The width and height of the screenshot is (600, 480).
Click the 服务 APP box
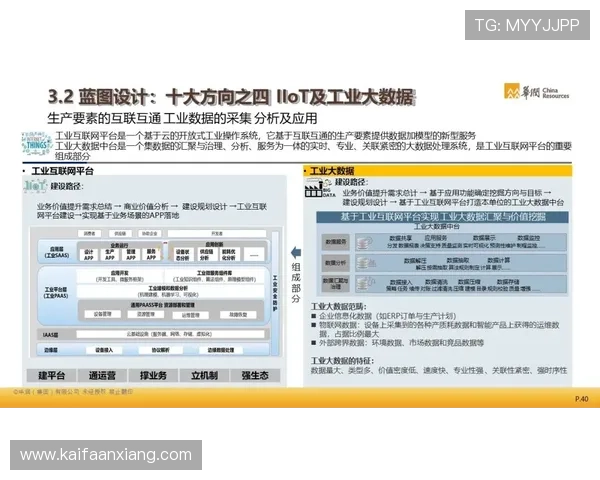click(x=152, y=255)
